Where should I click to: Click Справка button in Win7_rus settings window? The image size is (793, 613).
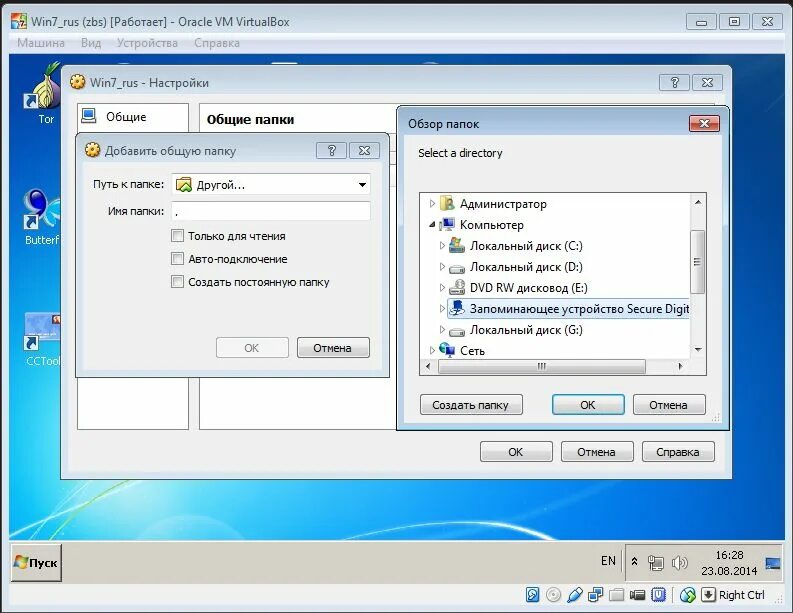(678, 452)
